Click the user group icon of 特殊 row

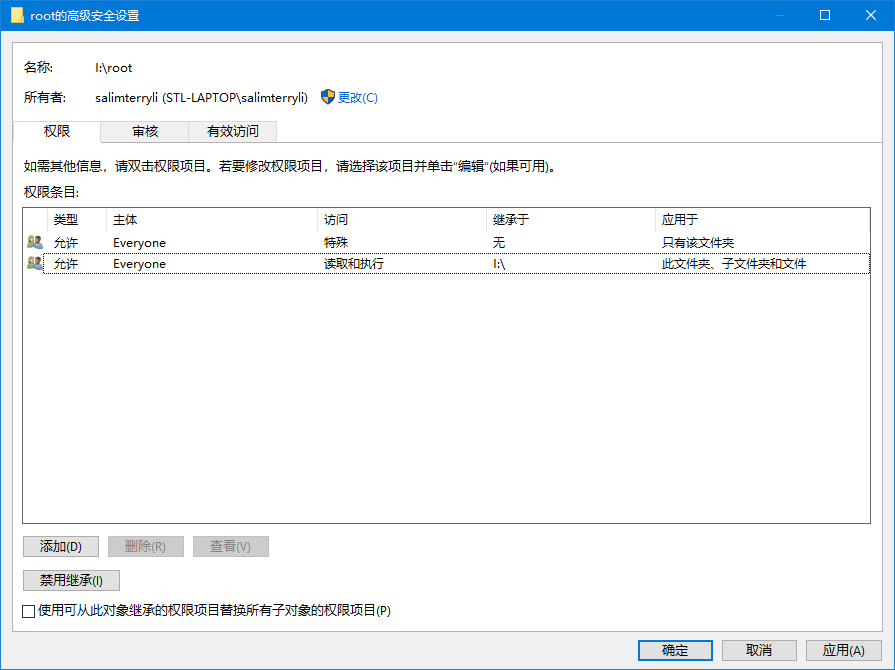[x=35, y=243]
